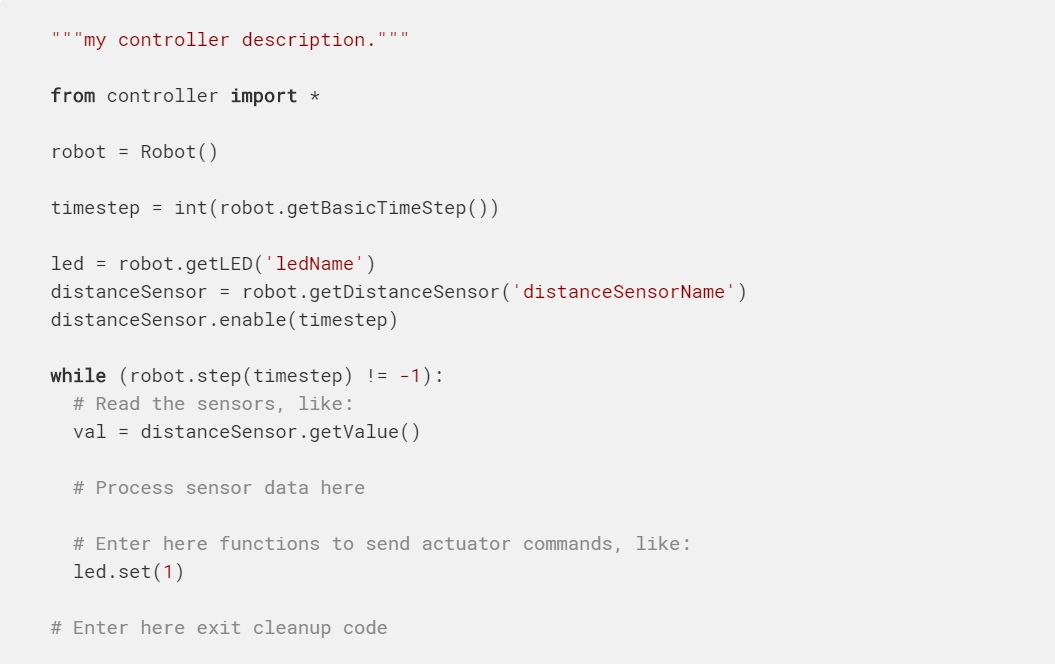Click the actuator commands comment line
The width and height of the screenshot is (1055, 664).
click(382, 544)
